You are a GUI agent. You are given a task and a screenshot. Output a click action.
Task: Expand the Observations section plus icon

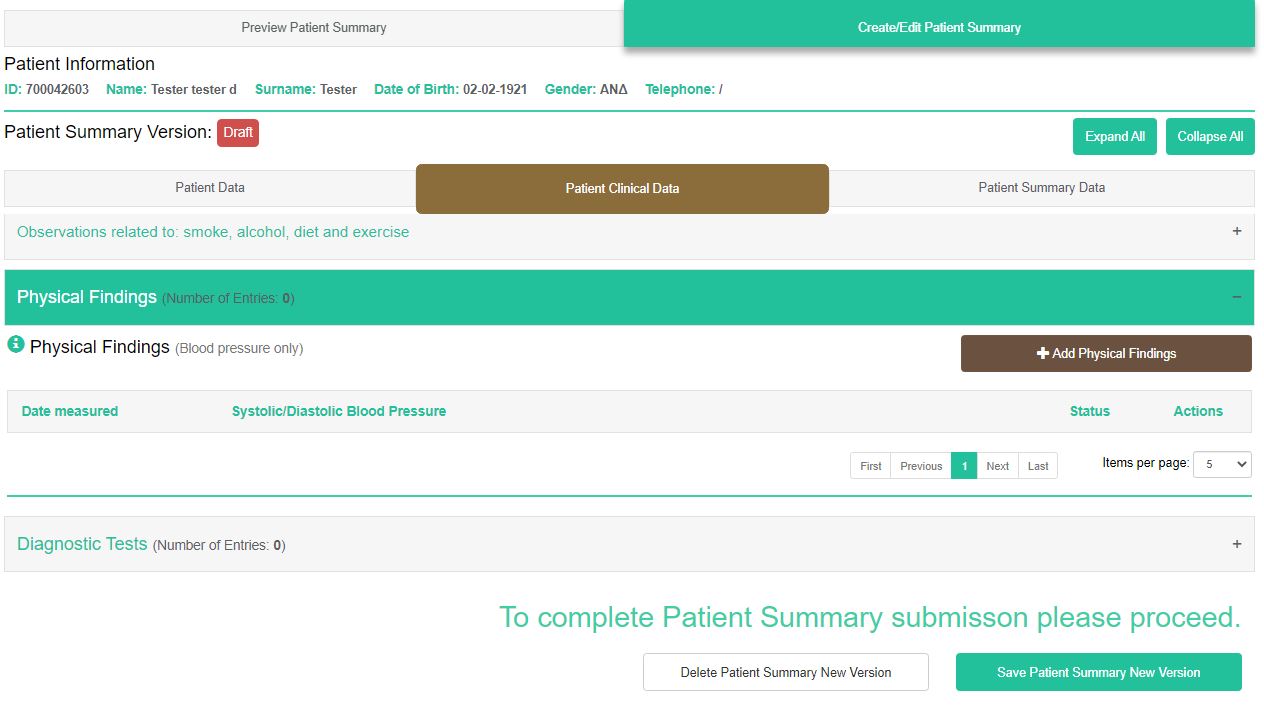pos(1237,231)
